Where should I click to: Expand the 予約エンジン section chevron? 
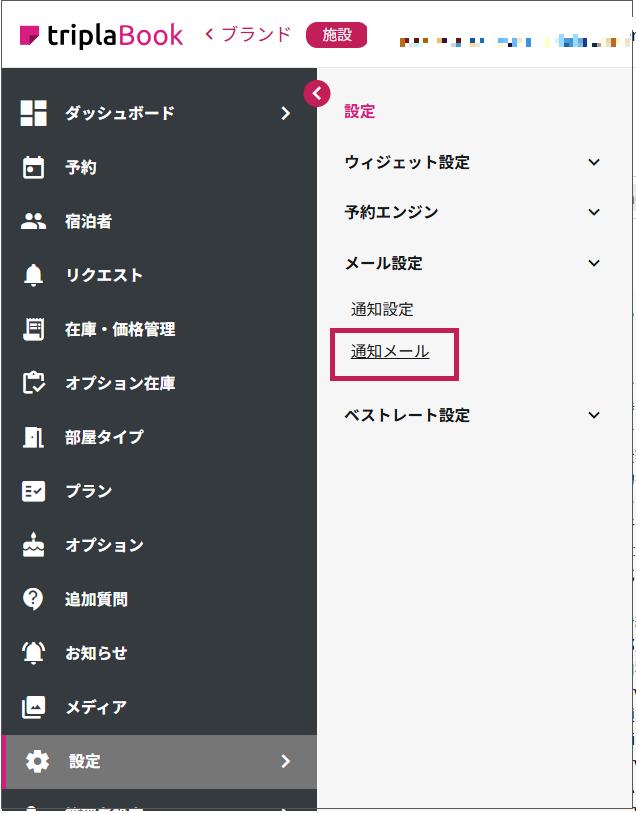[x=594, y=212]
